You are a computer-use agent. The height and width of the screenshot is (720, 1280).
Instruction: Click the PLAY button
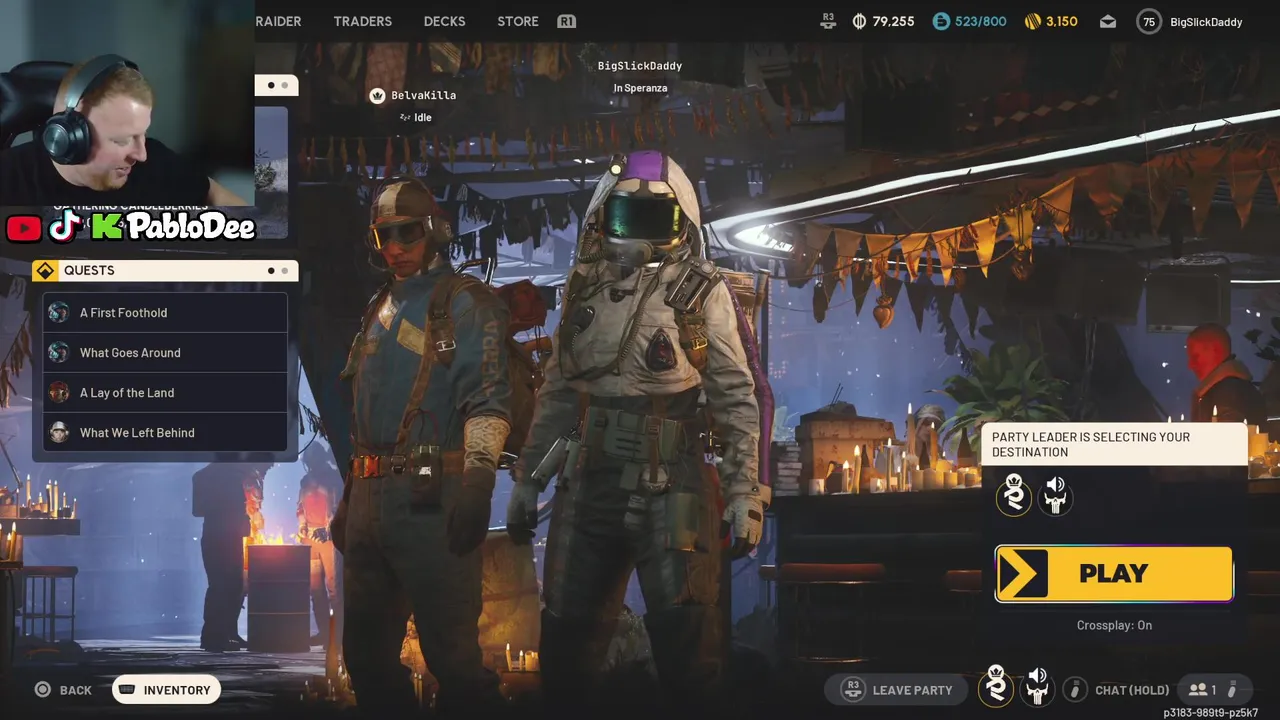coord(1114,573)
